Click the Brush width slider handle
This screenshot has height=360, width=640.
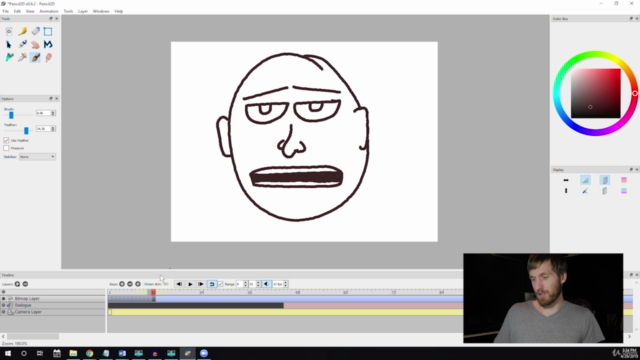pos(11,115)
